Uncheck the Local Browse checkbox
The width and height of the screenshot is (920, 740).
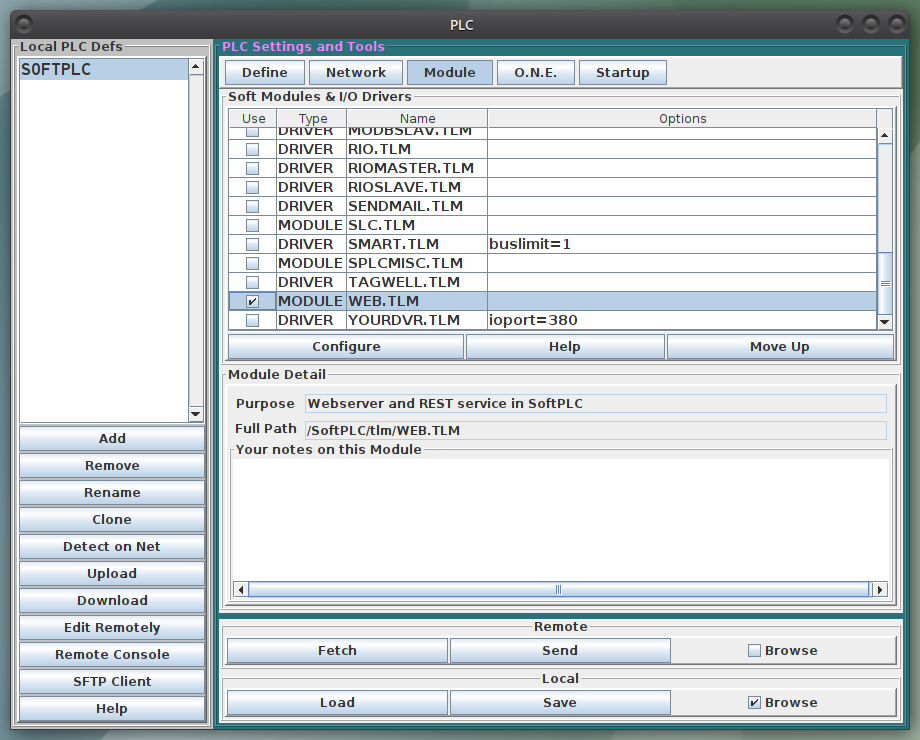(x=754, y=702)
